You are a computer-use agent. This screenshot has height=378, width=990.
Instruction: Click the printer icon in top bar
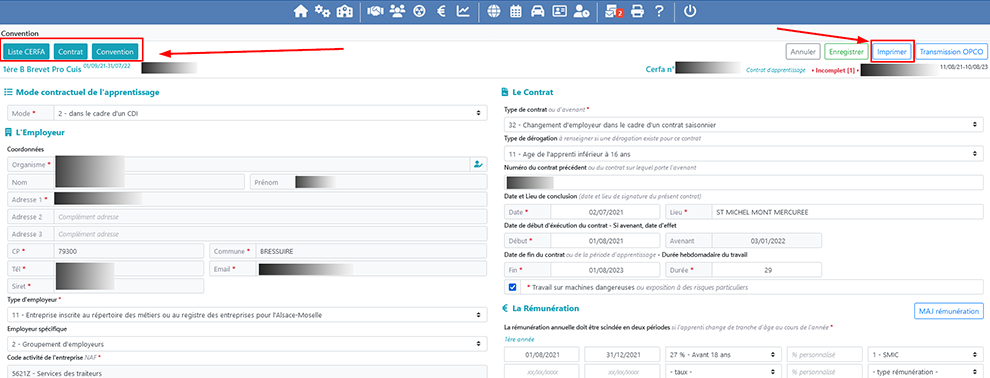click(x=637, y=11)
